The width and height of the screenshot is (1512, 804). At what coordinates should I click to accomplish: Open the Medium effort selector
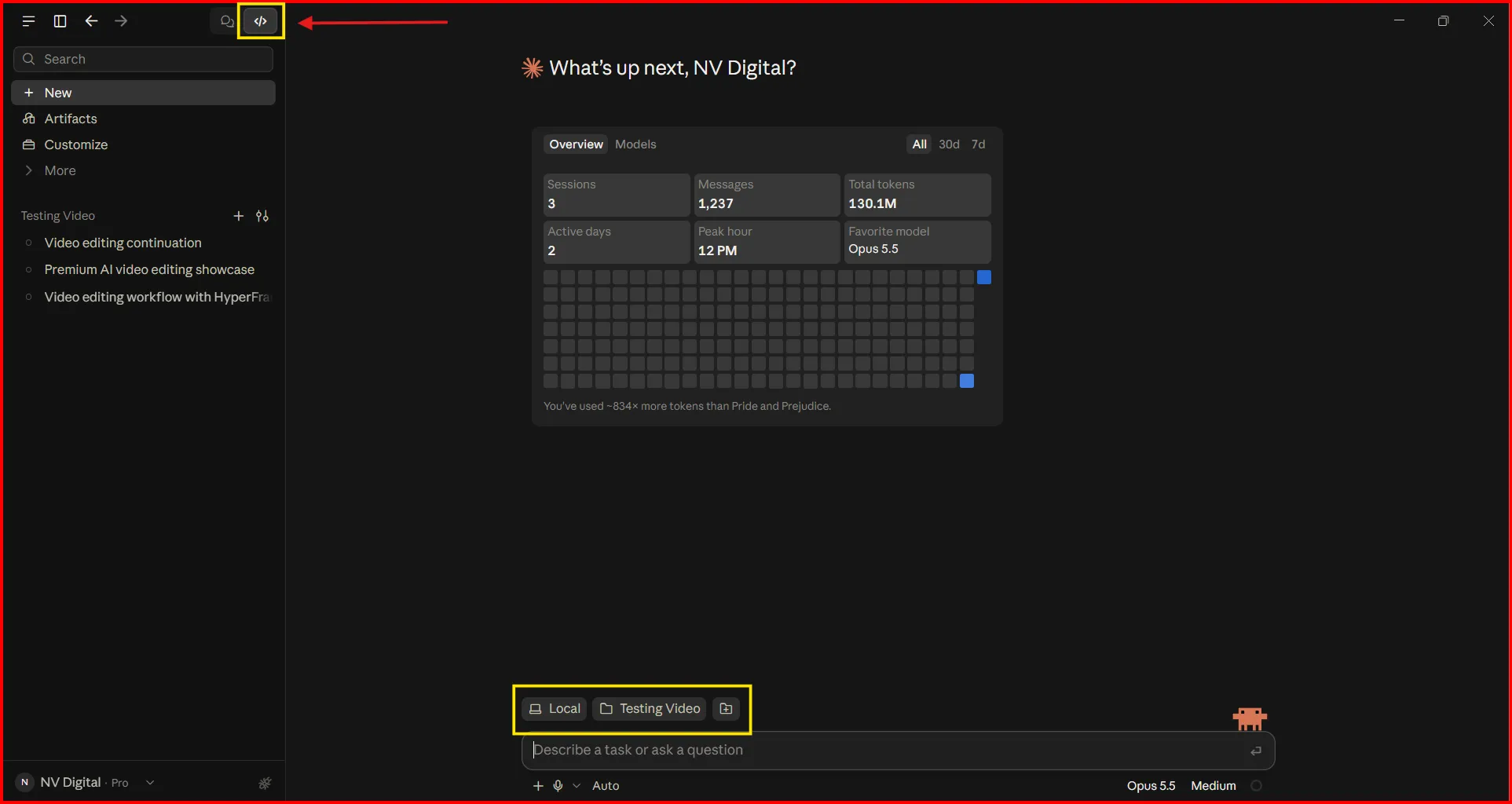(1213, 786)
